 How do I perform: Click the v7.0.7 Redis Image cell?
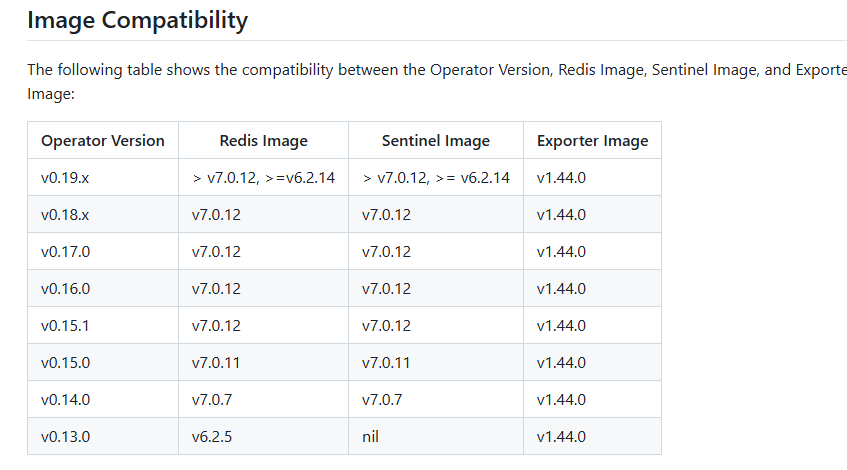(264, 399)
